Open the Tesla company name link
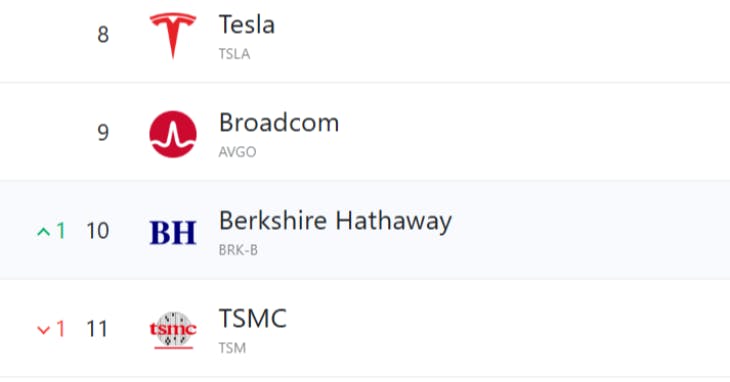Screen dimensions: 730x382 coord(247,25)
